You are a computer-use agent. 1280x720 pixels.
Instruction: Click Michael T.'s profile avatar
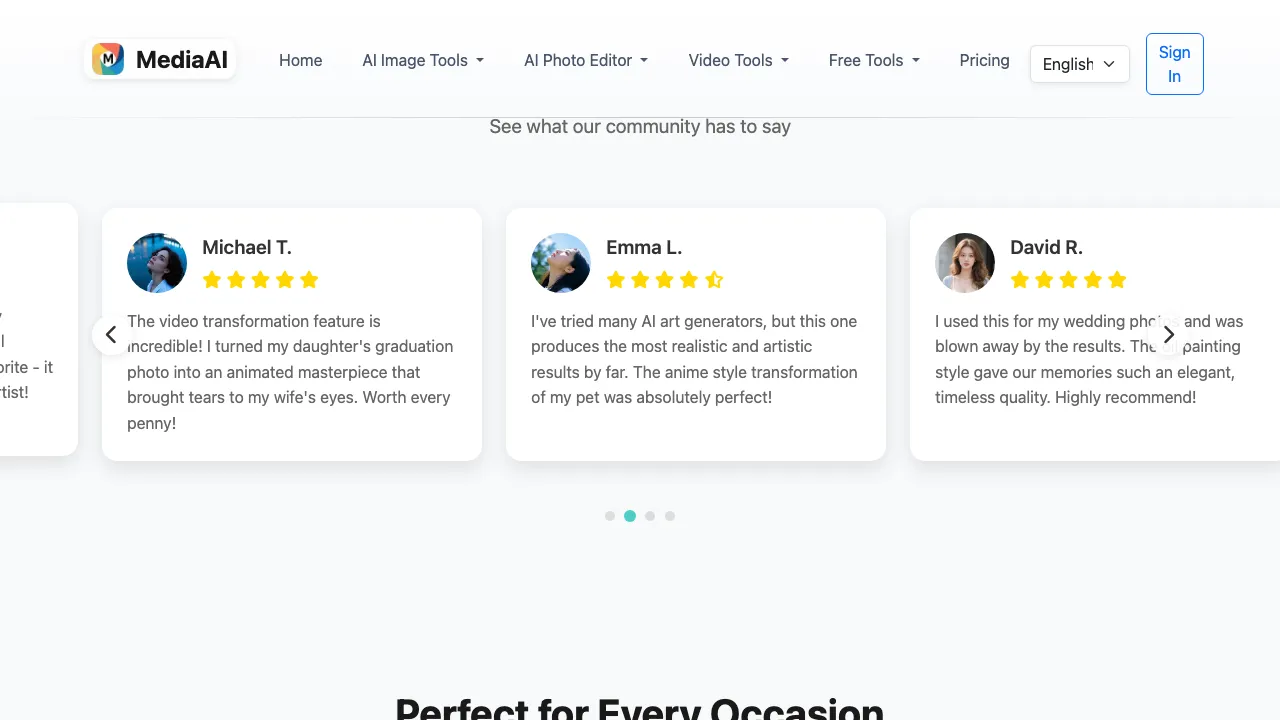click(157, 263)
